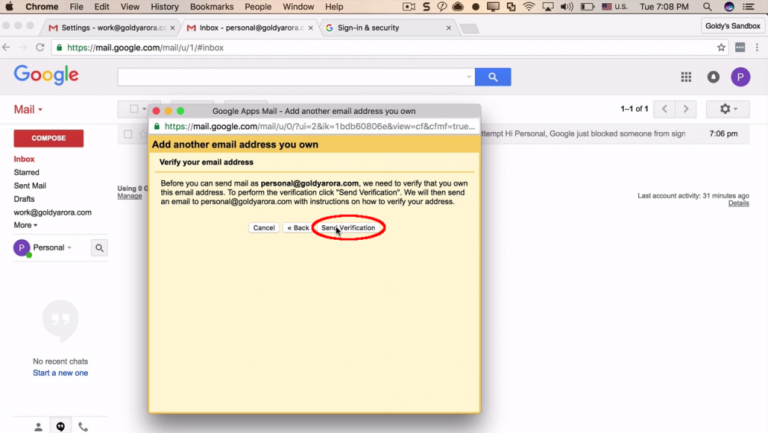Open Chrome's File menu
This screenshot has height=433, width=768.
tap(76, 7)
